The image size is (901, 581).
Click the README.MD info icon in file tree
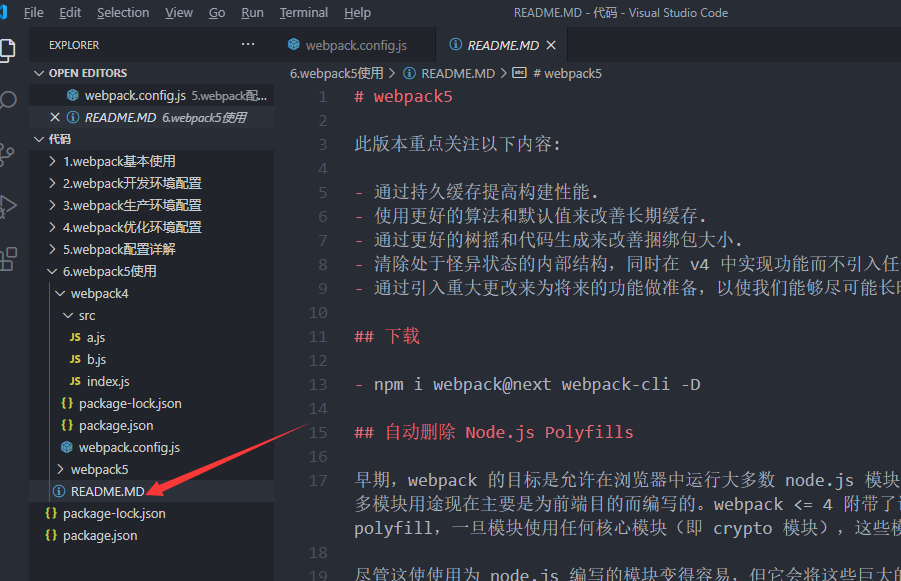(59, 491)
